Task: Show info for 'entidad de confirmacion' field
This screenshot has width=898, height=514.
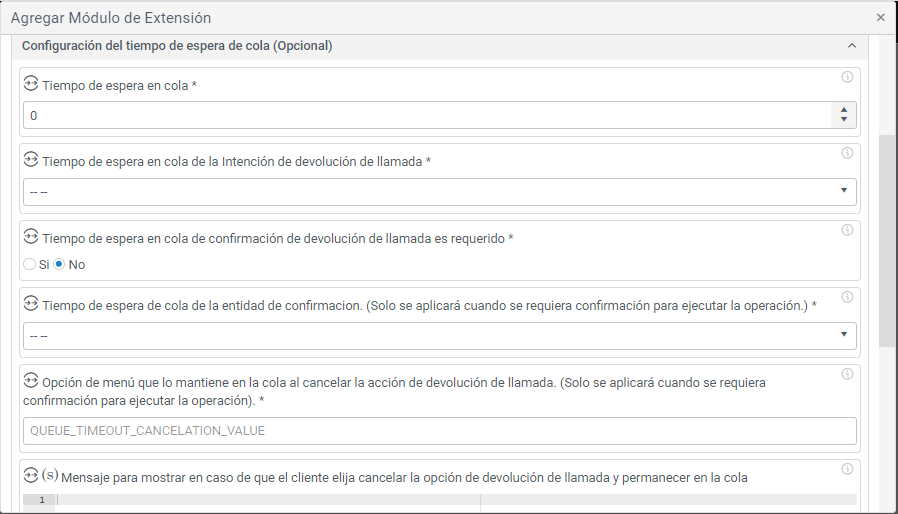Action: click(847, 297)
